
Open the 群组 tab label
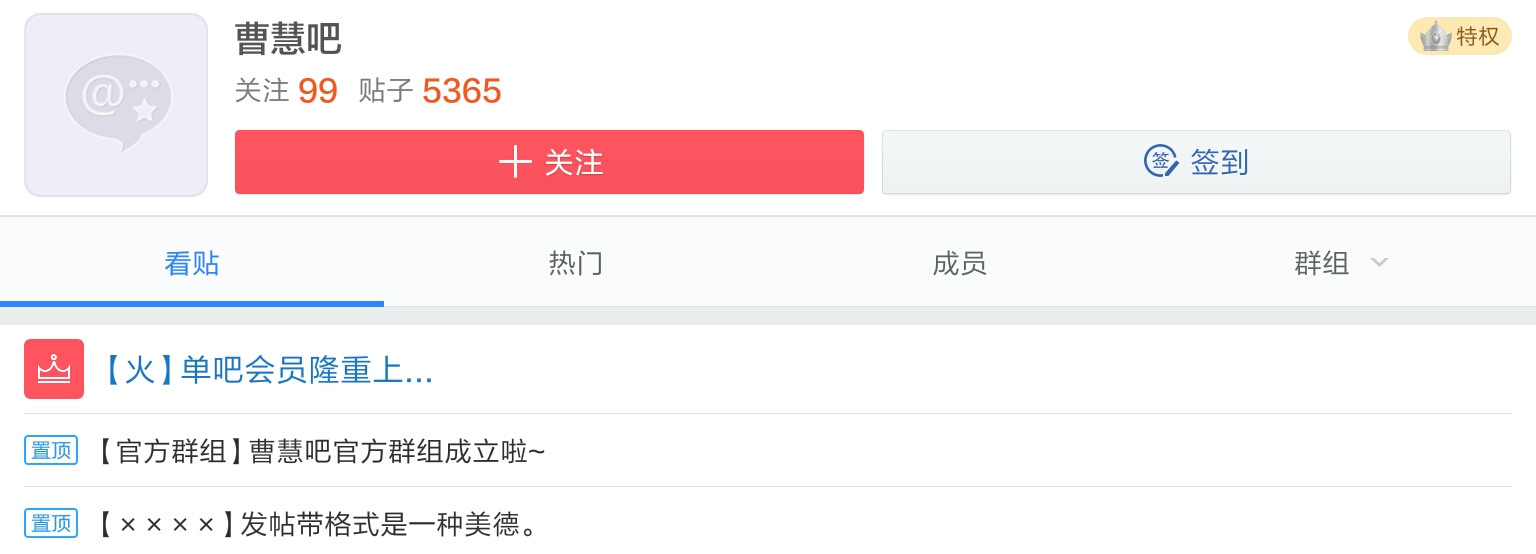click(1322, 264)
